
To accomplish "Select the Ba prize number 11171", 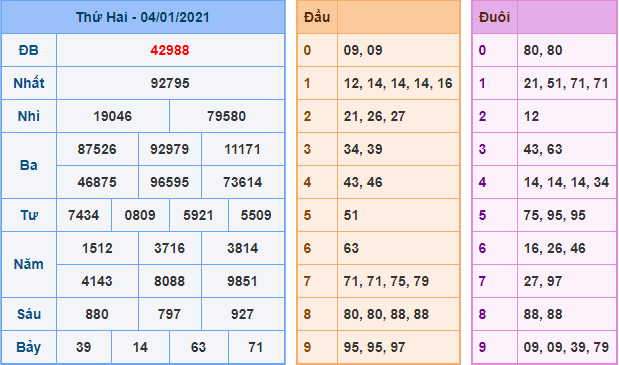I will pyautogui.click(x=242, y=150).
